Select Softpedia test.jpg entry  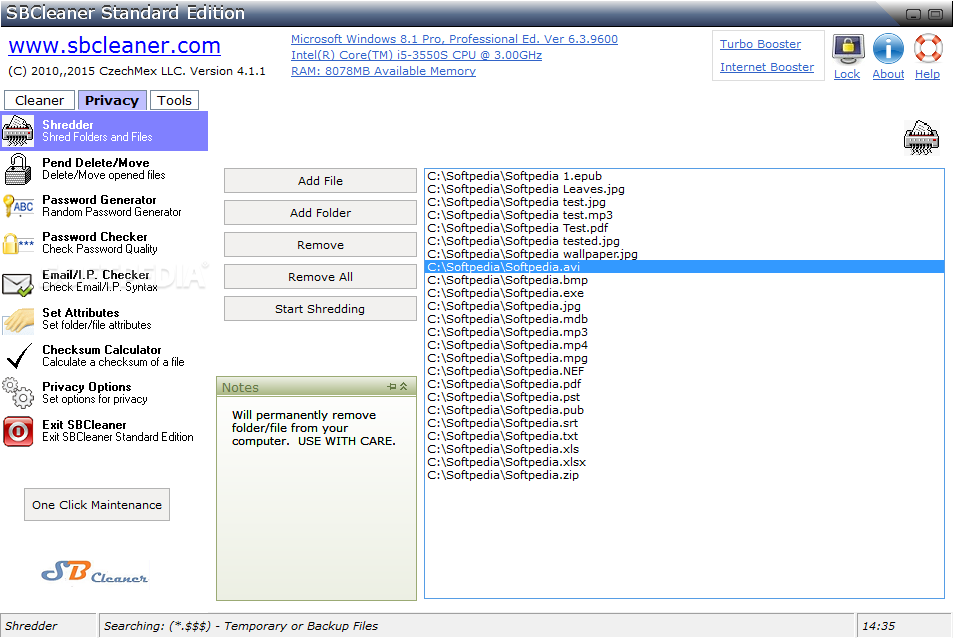click(x=684, y=202)
